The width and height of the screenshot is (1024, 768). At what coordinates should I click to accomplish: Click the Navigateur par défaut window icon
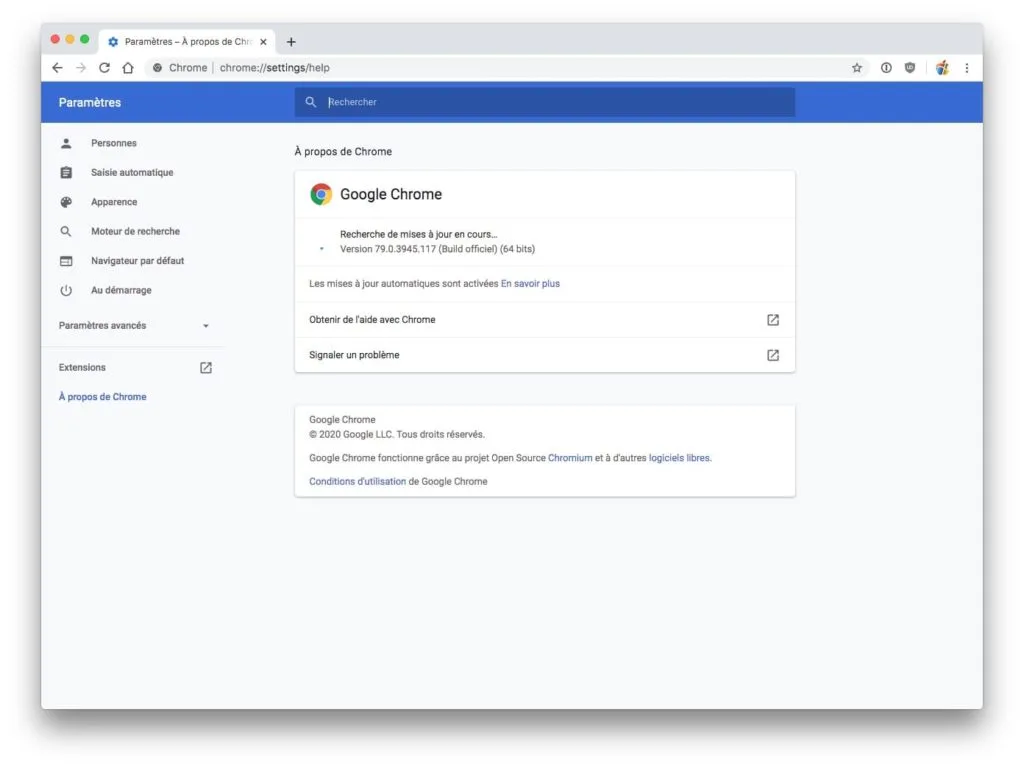click(66, 261)
